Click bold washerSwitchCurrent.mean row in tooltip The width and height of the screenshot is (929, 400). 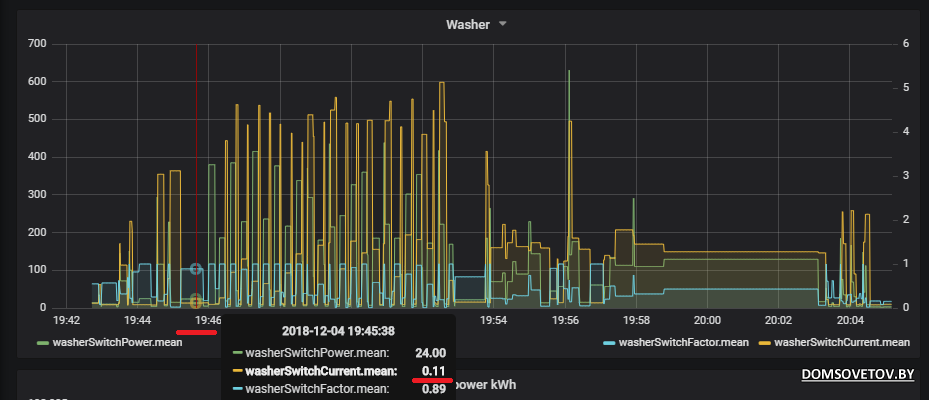click(x=320, y=370)
